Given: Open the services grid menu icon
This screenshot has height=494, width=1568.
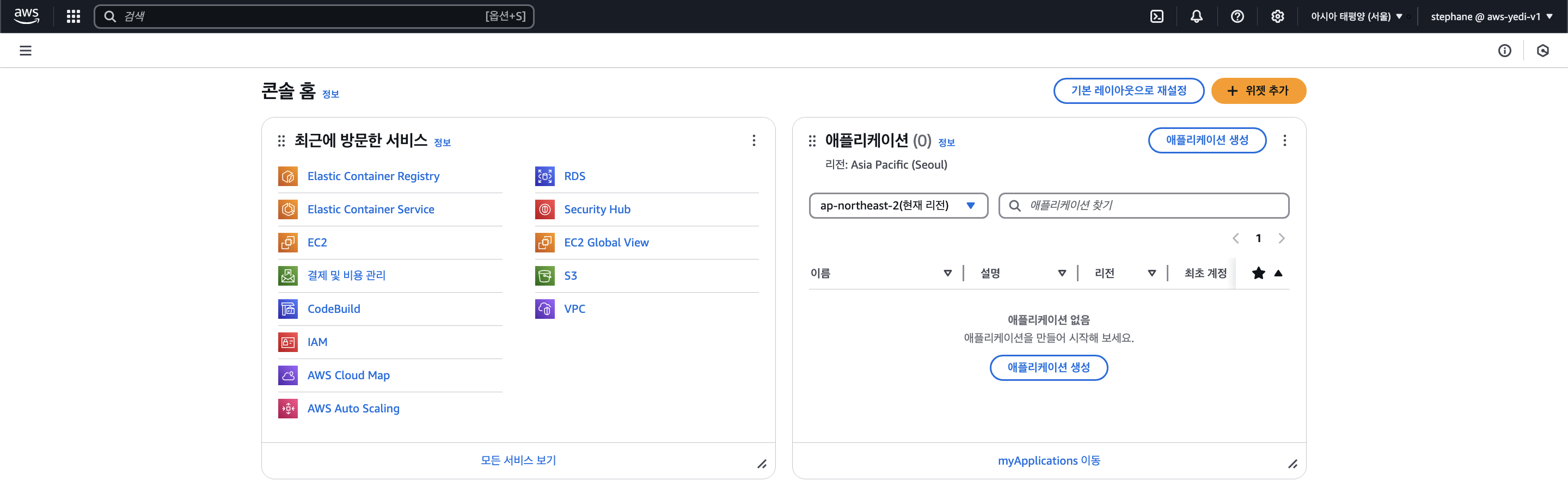Looking at the screenshot, I should [73, 16].
